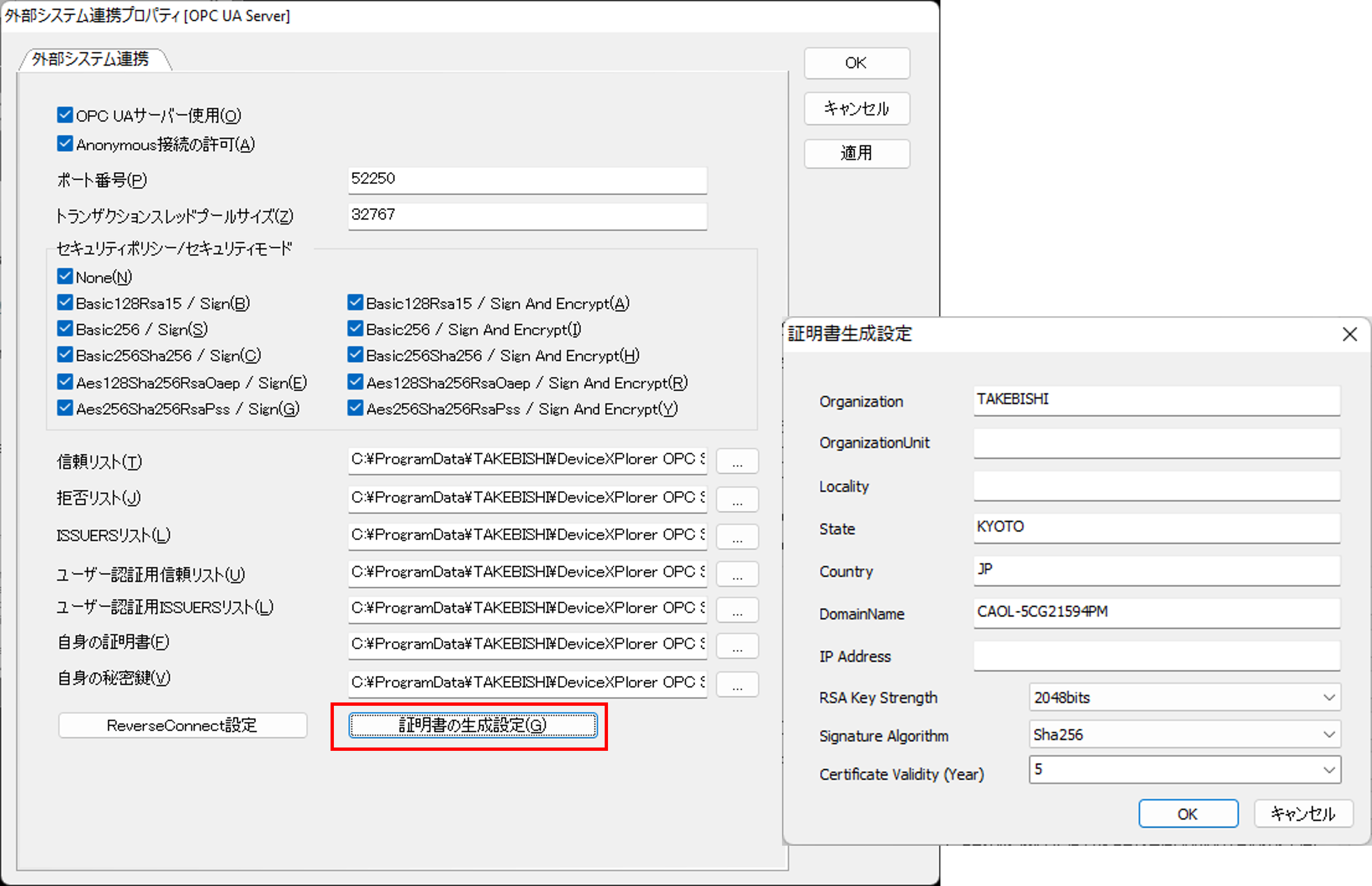Image resolution: width=1372 pixels, height=886 pixels.
Task: Click browse button for ユーザー認証用ISSUERSリスト path
Action: click(737, 610)
